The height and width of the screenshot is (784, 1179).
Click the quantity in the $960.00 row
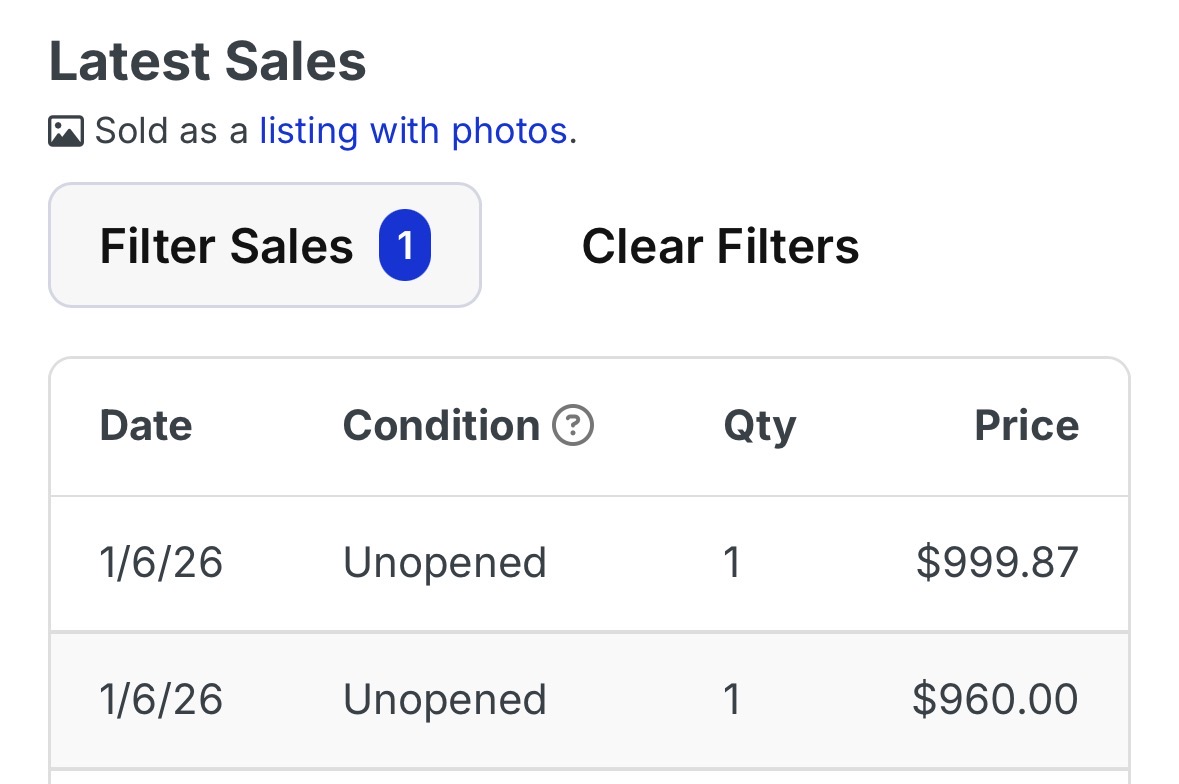[732, 700]
